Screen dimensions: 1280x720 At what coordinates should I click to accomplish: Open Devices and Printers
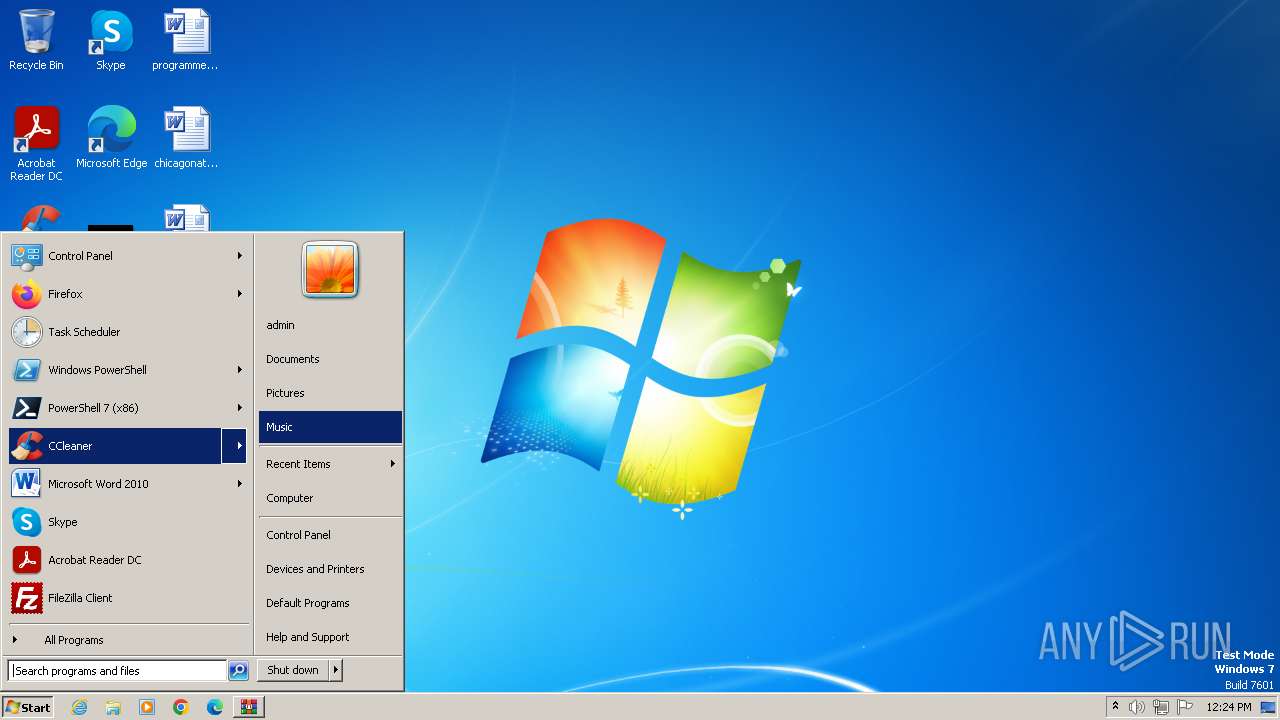pyautogui.click(x=330, y=569)
